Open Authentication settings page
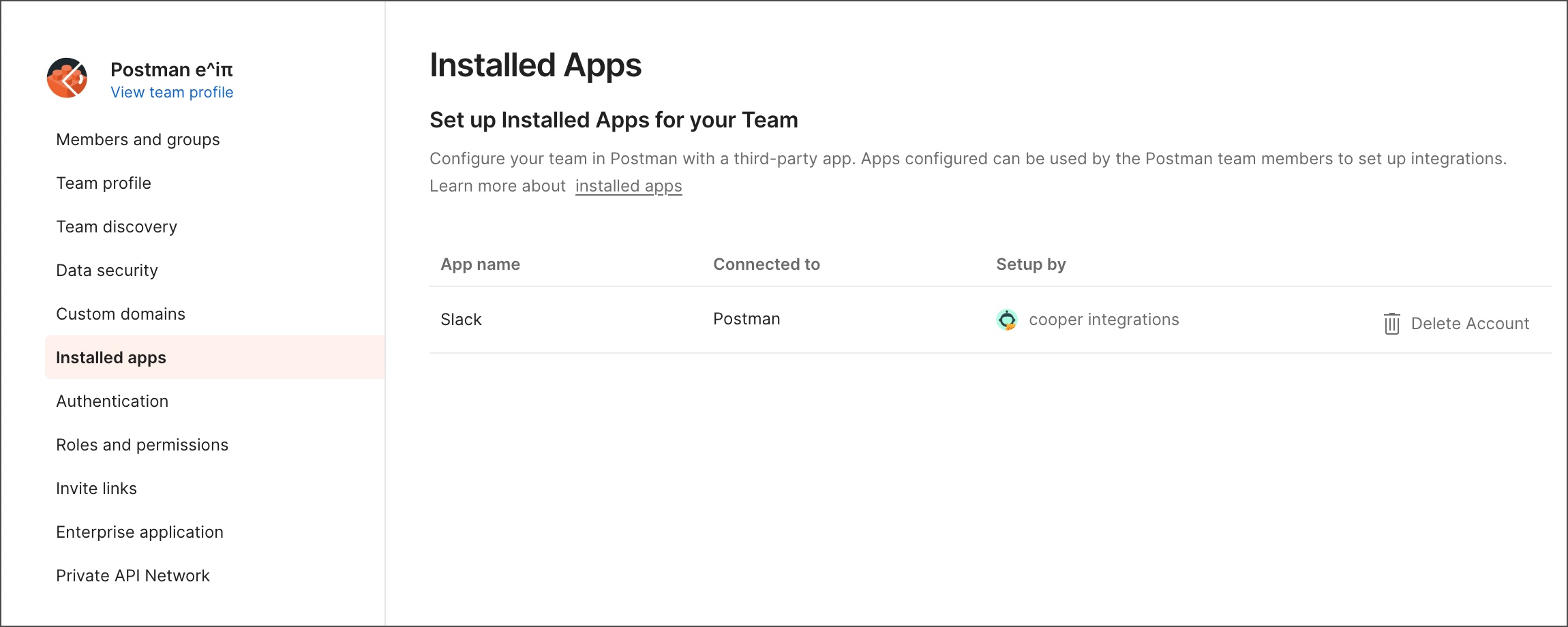Image resolution: width=1568 pixels, height=627 pixels. 112,401
